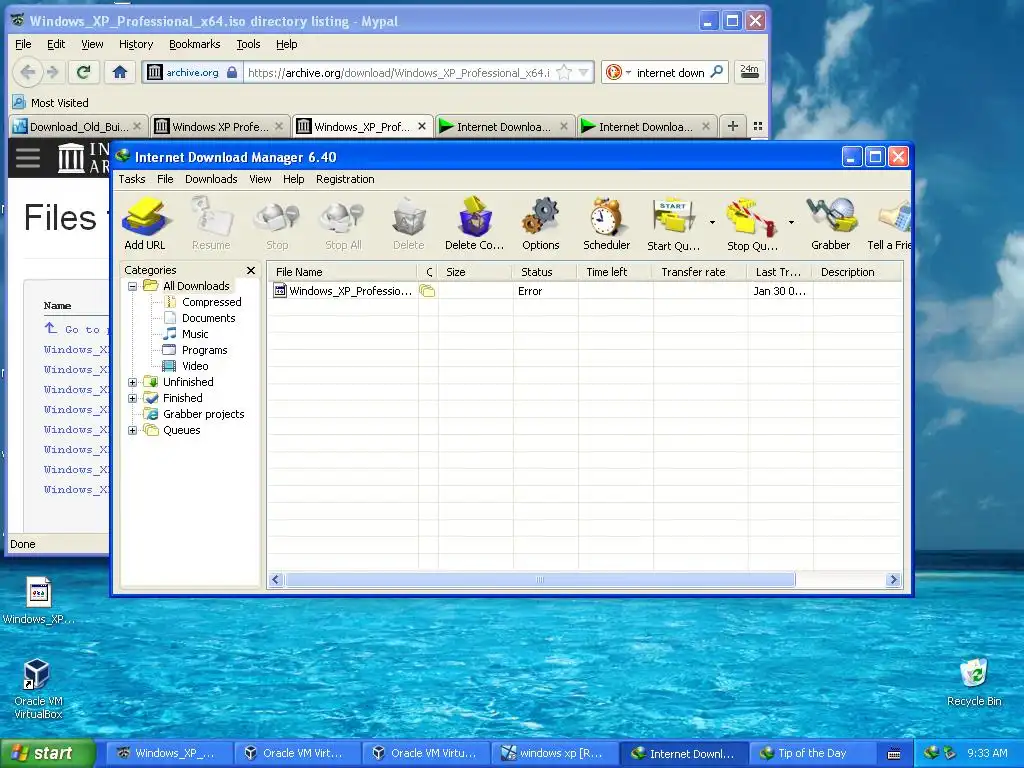The image size is (1024, 768).
Task: Select the Windows_XP_Professio... download row
Action: 585,291
